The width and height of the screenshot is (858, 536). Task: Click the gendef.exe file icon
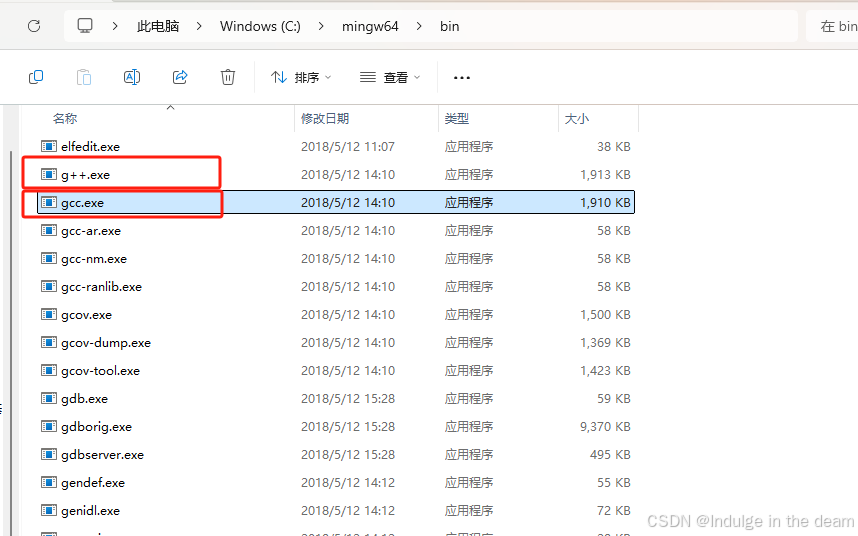(49, 482)
